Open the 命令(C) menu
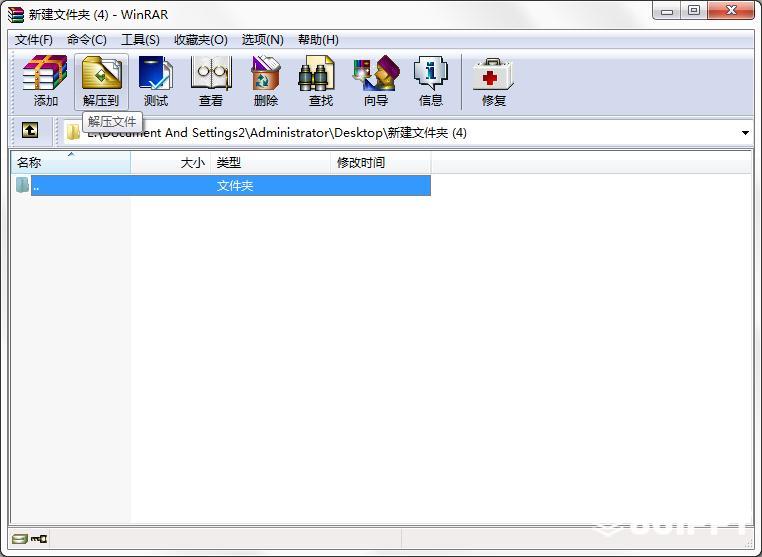The image size is (762, 557). [87, 40]
